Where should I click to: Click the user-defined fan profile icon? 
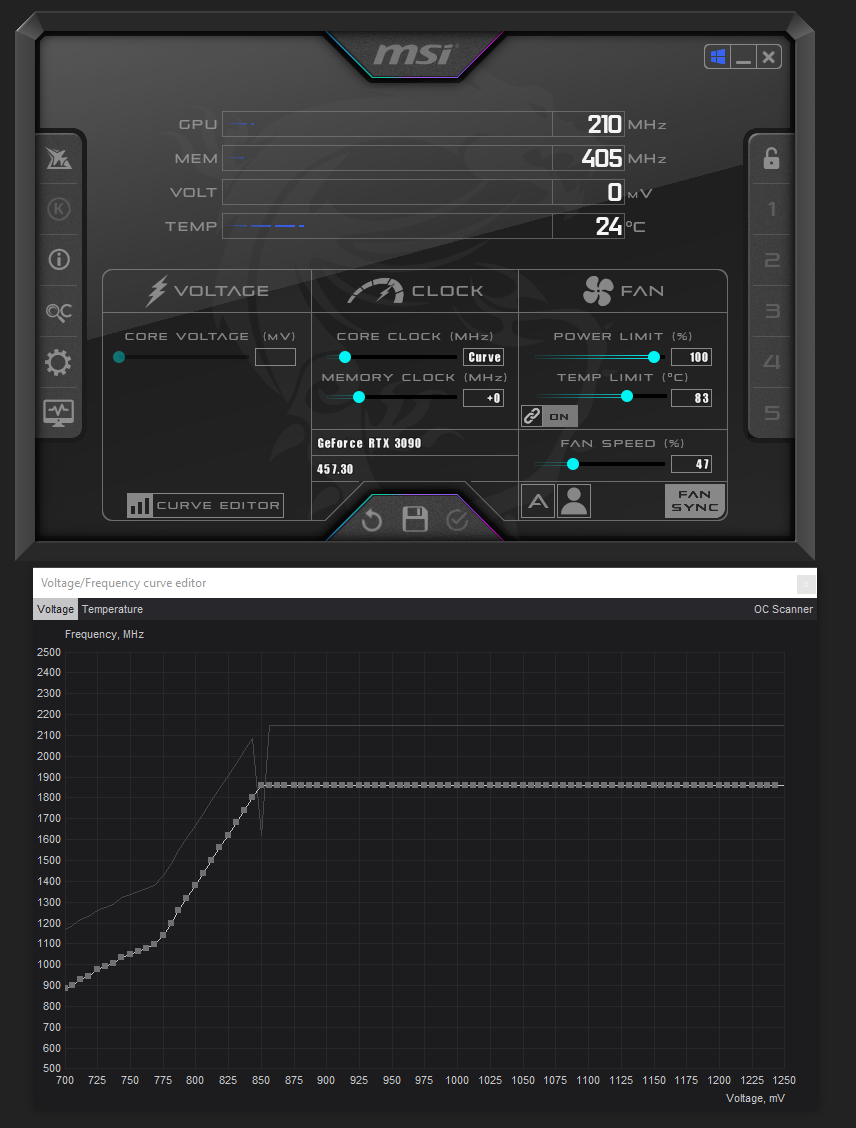pyautogui.click(x=573, y=501)
